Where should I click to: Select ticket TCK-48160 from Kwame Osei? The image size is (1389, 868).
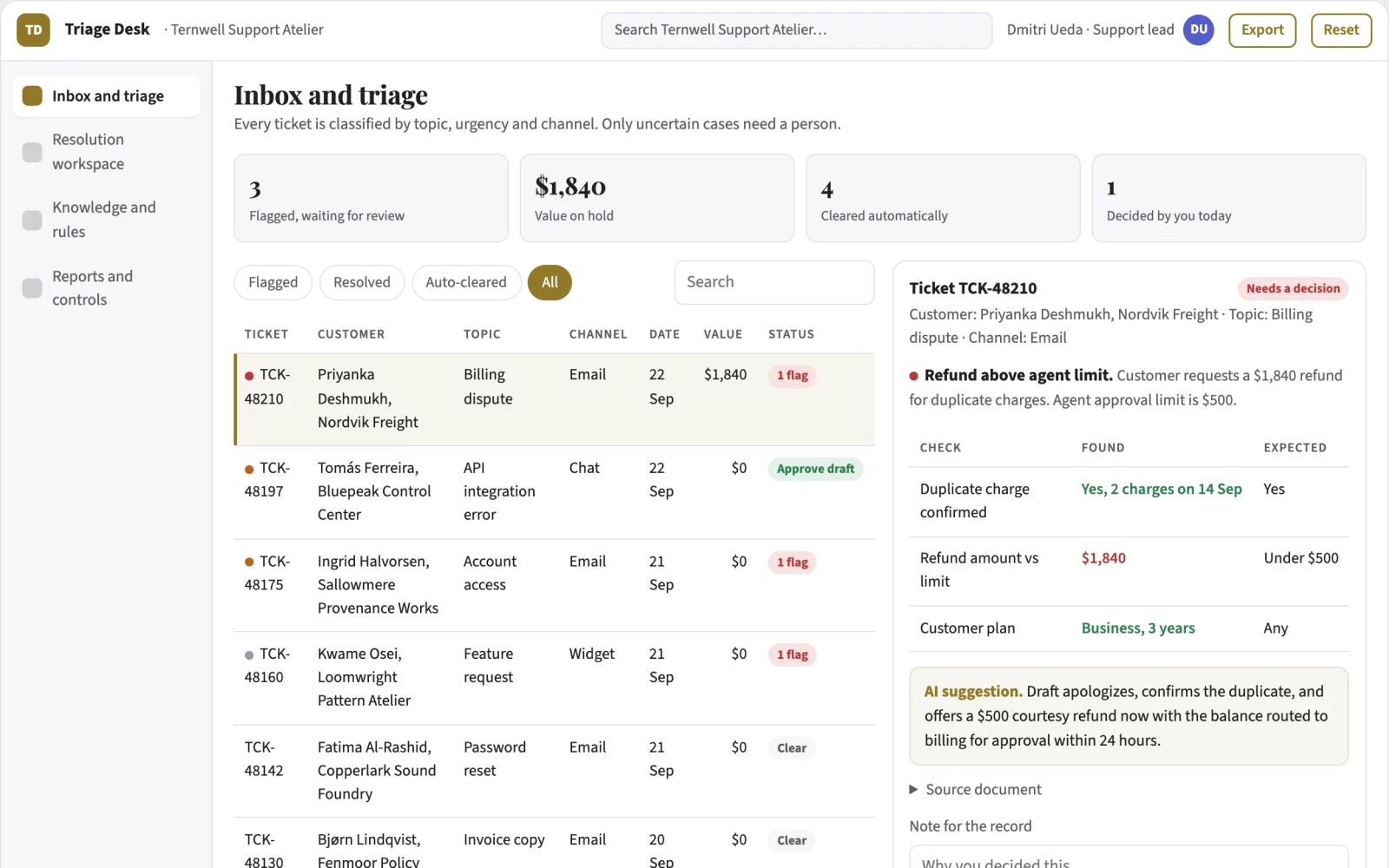click(x=554, y=678)
